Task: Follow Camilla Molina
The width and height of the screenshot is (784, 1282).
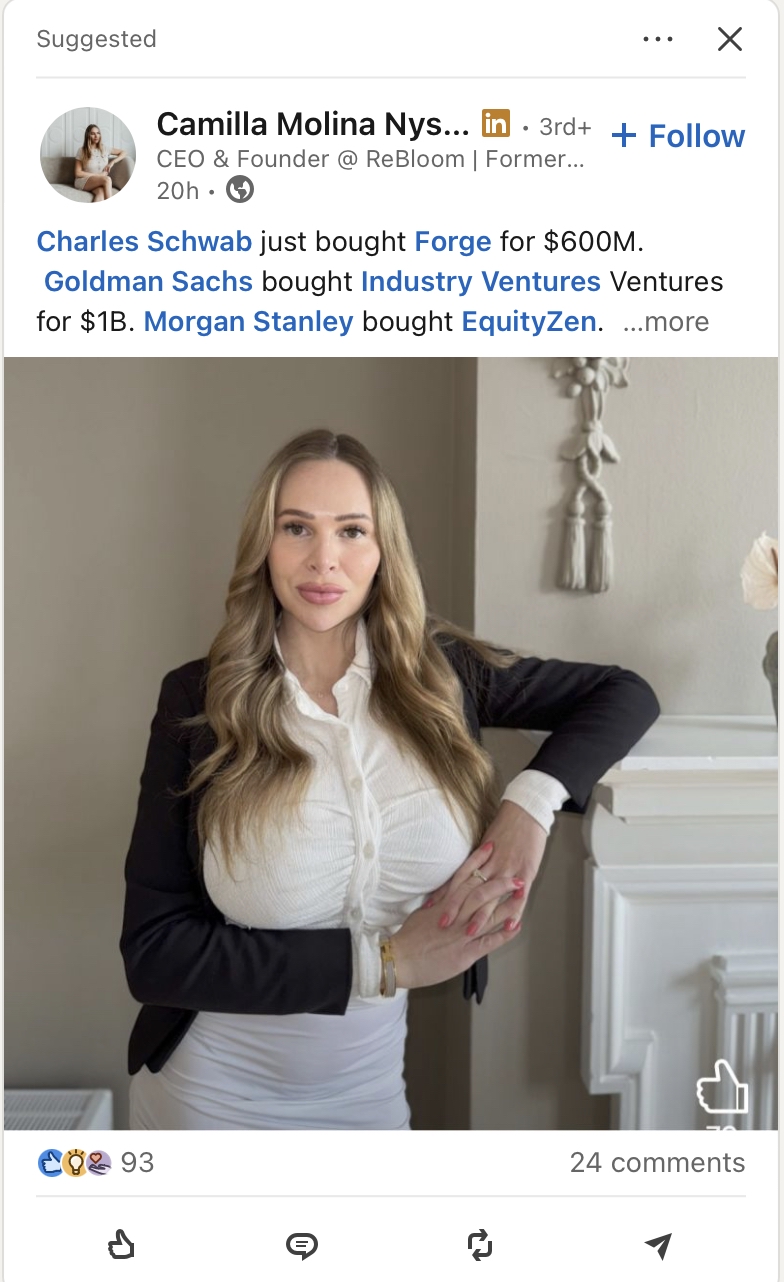Action: (x=678, y=136)
